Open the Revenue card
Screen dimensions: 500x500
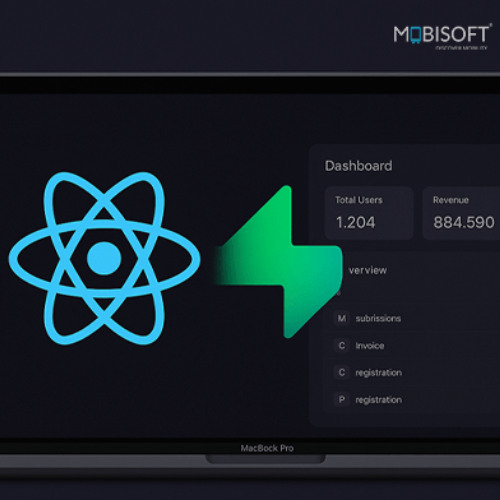tap(461, 213)
